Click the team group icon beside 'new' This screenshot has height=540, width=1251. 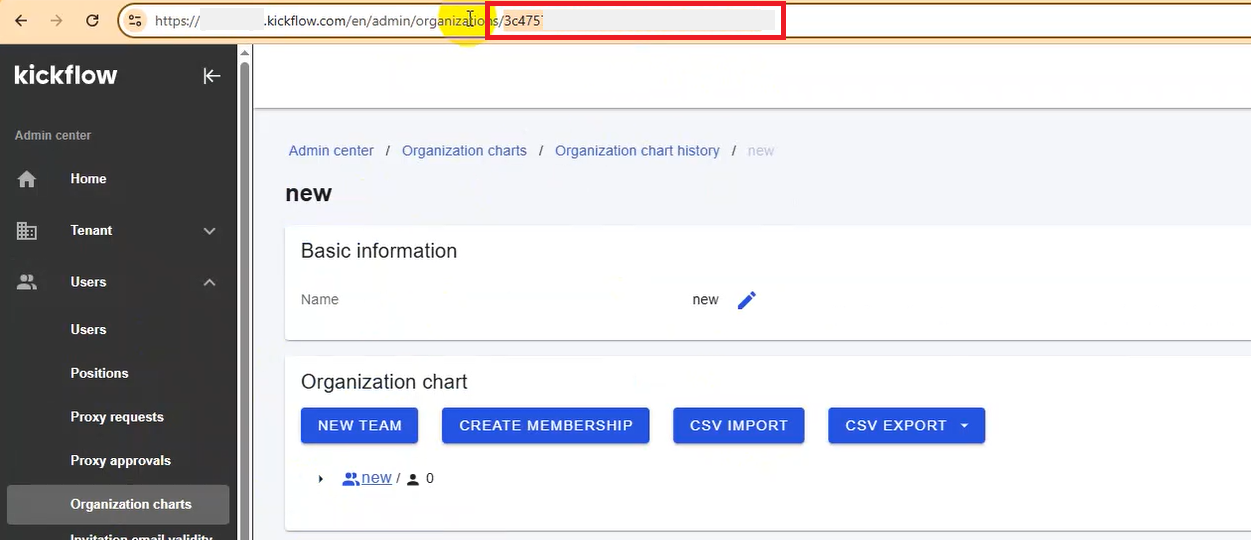(350, 479)
